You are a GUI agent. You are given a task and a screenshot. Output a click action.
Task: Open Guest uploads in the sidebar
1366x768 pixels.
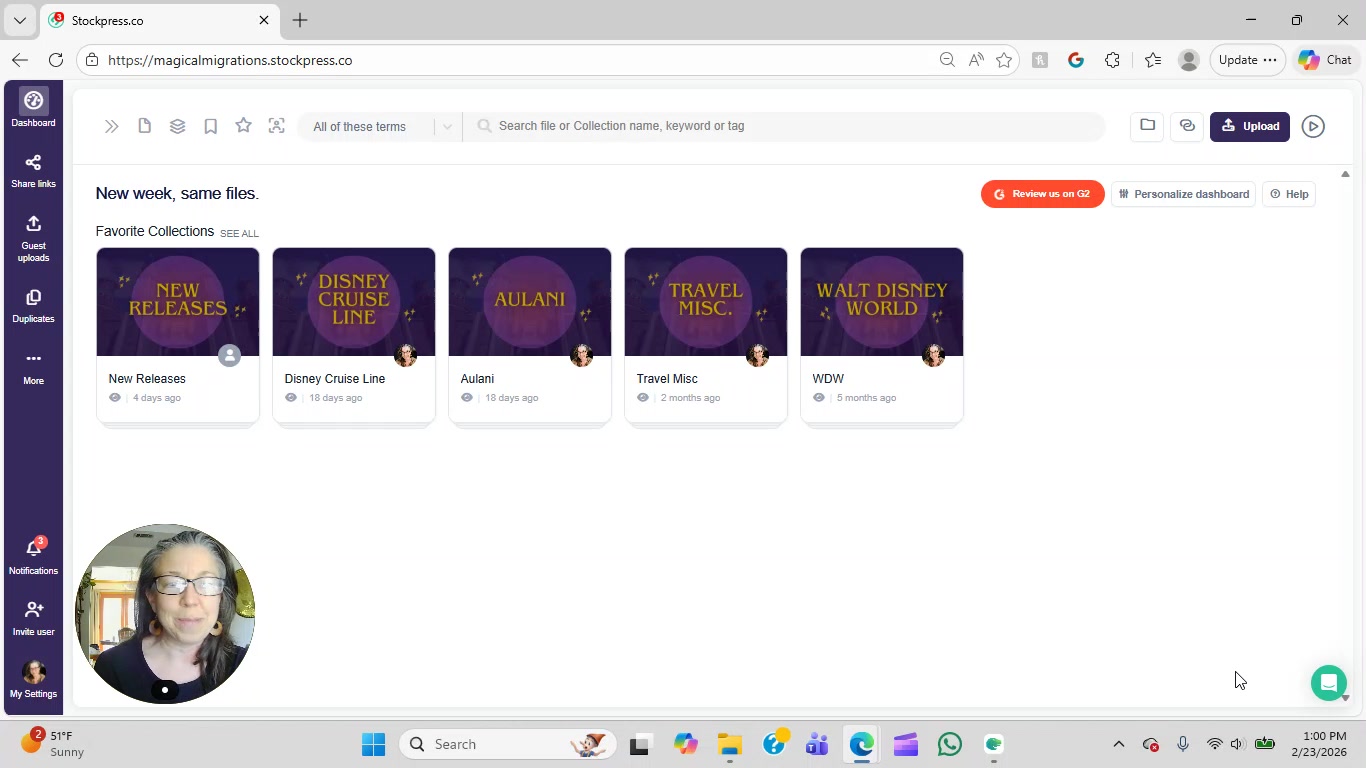33,238
